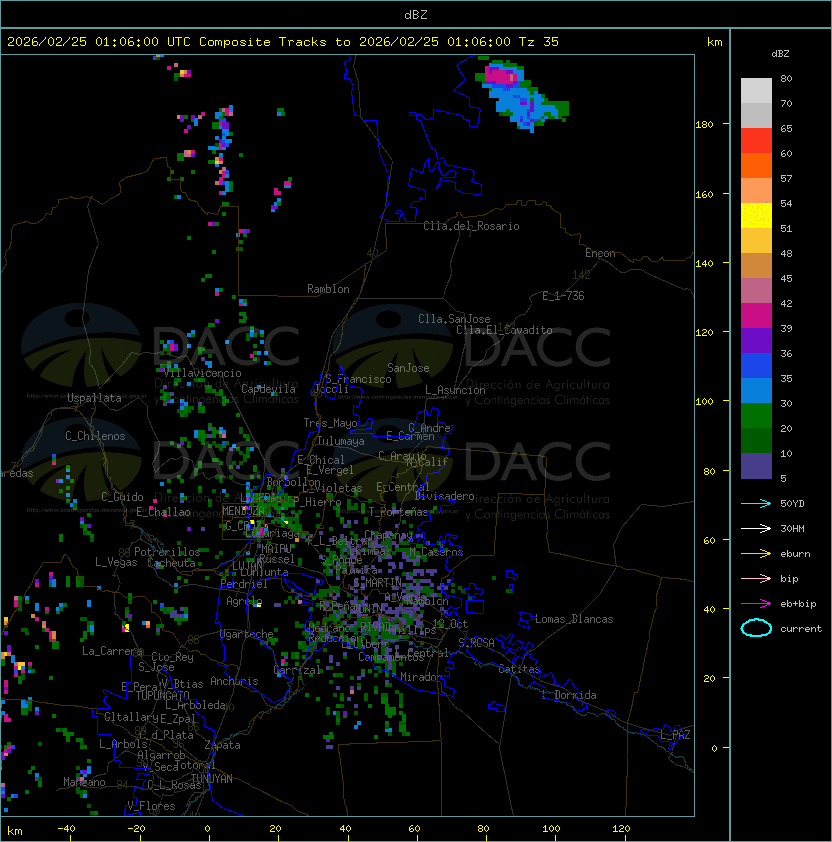Select the bright yellow swatch between 54 and 51
The height and width of the screenshot is (842, 832).
pos(756,215)
